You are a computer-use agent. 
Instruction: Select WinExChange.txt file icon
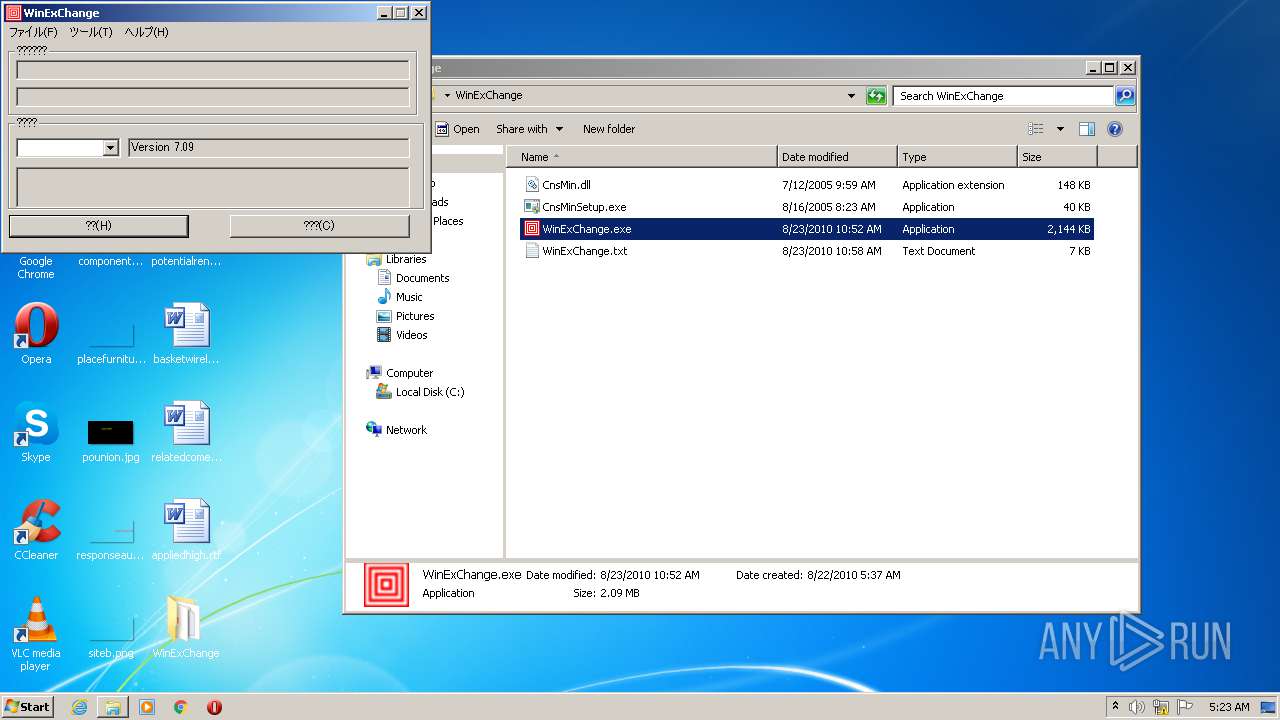click(532, 251)
